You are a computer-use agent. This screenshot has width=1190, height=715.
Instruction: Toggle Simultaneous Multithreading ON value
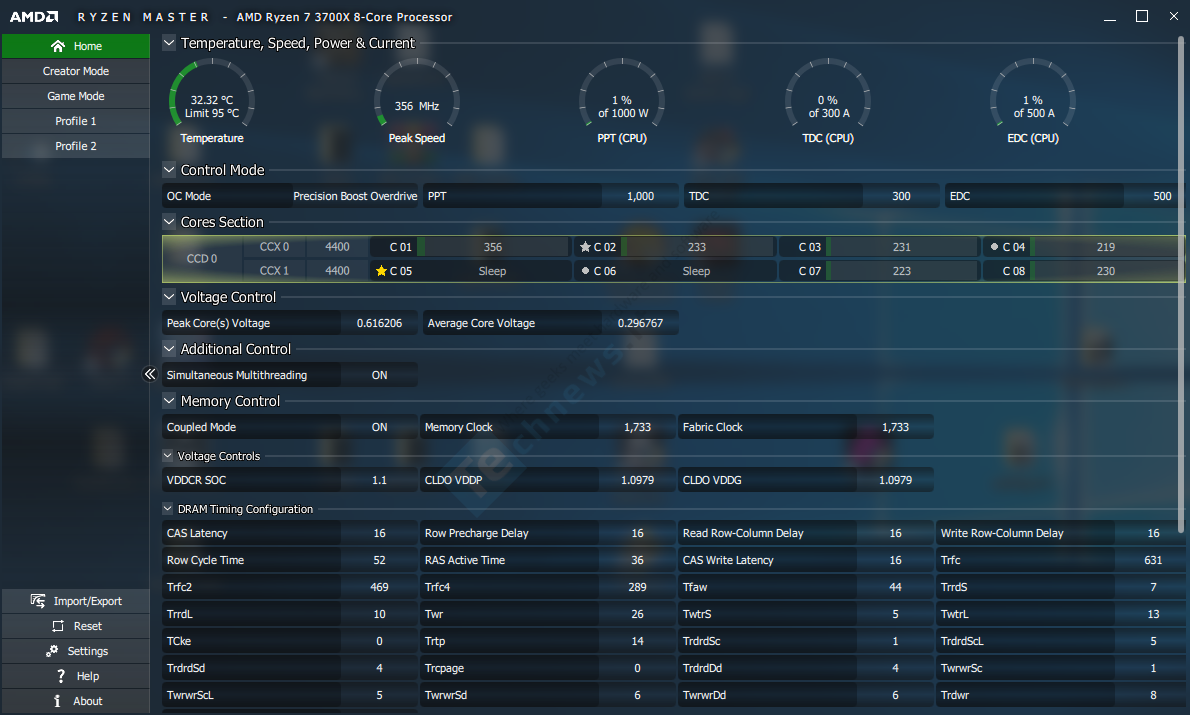[379, 375]
